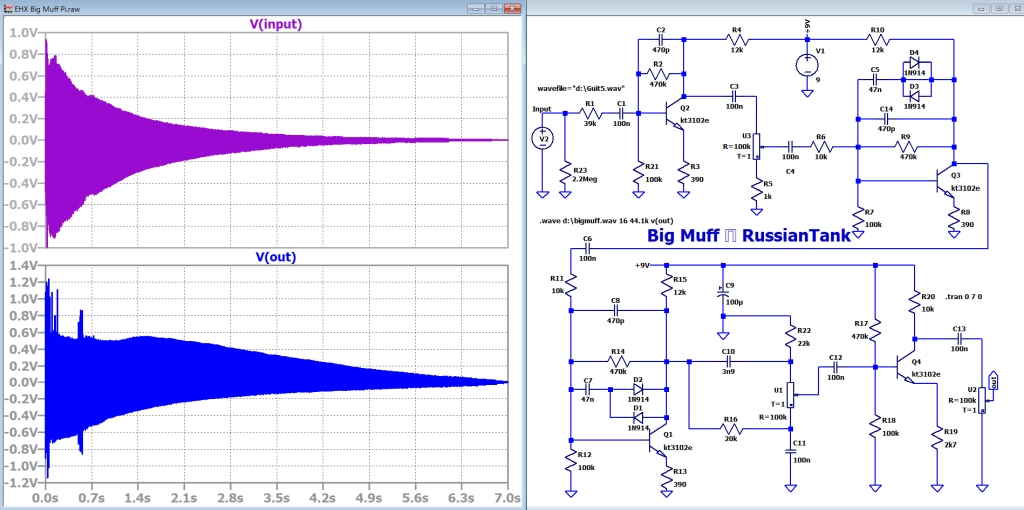This screenshot has width=1024, height=510.
Task: Select the R19 2k7 resistor
Action: pyautogui.click(x=938, y=439)
